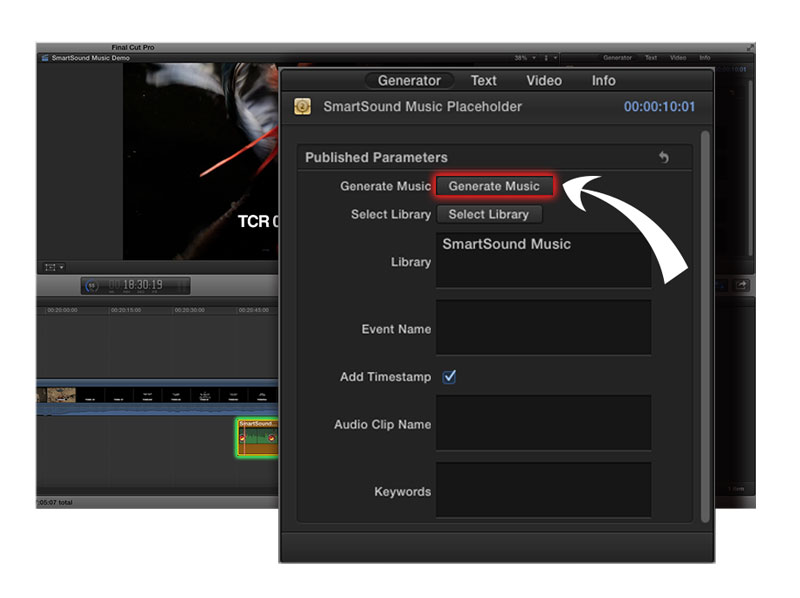The image size is (800, 598).
Task: Click the share icon at the right edge of the Final Cut toolbar
Action: click(x=741, y=285)
